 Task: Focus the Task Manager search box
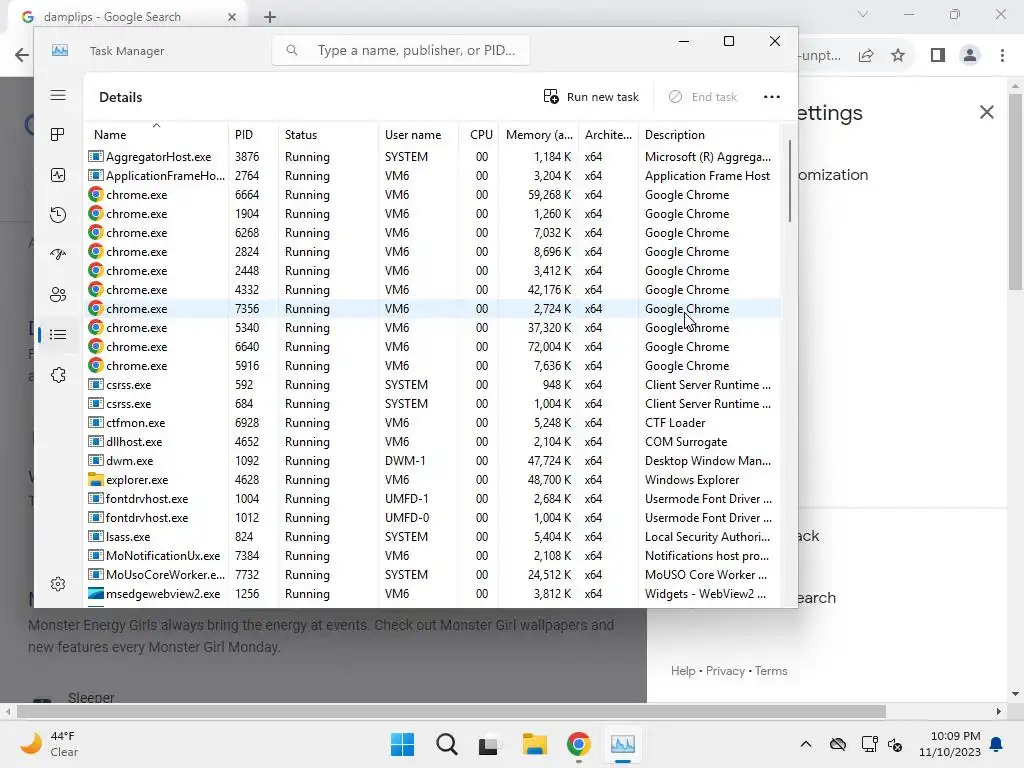coord(401,50)
